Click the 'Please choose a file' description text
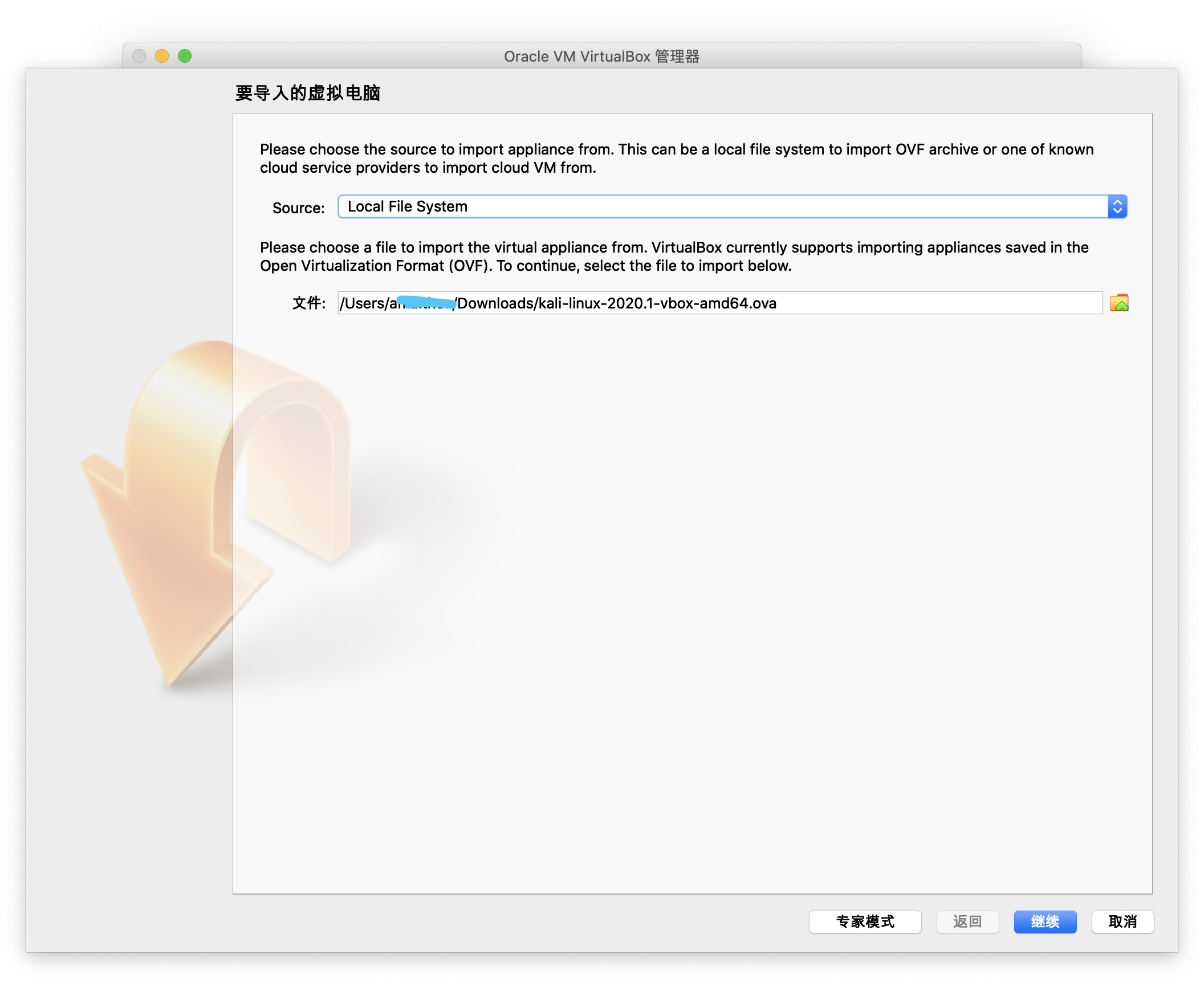 [x=674, y=256]
